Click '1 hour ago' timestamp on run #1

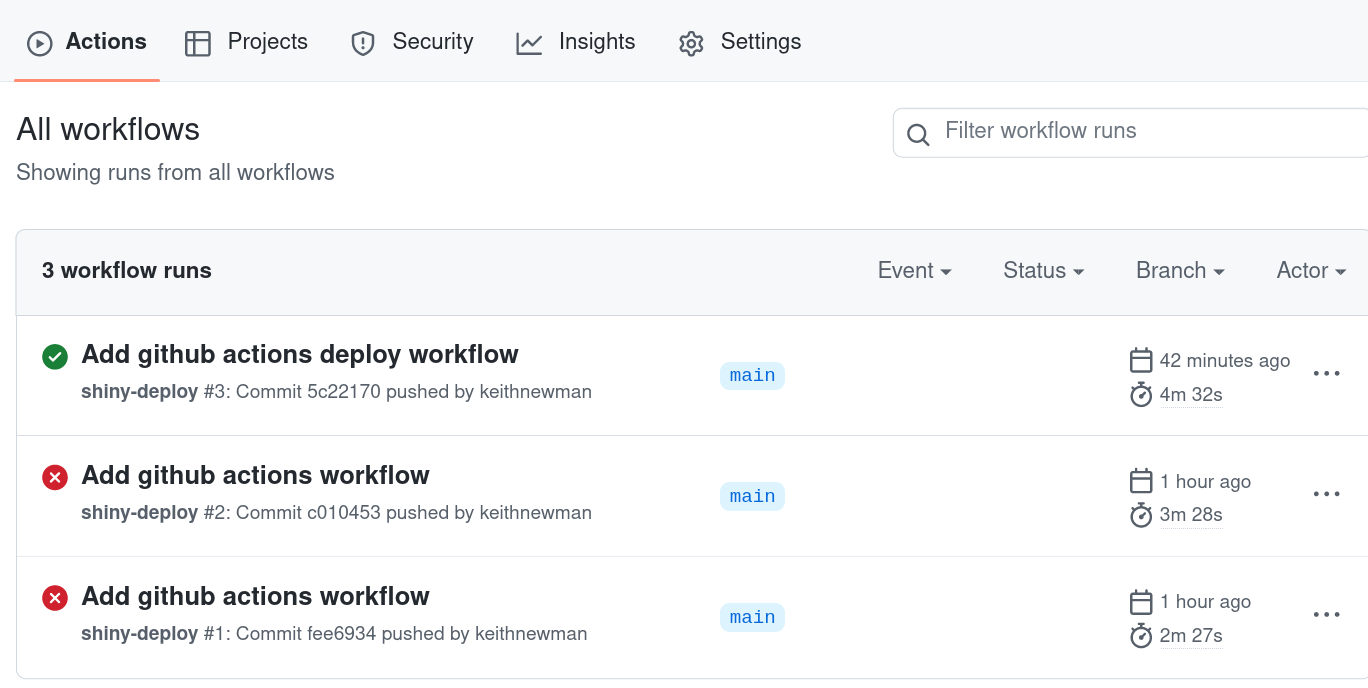[1205, 602]
